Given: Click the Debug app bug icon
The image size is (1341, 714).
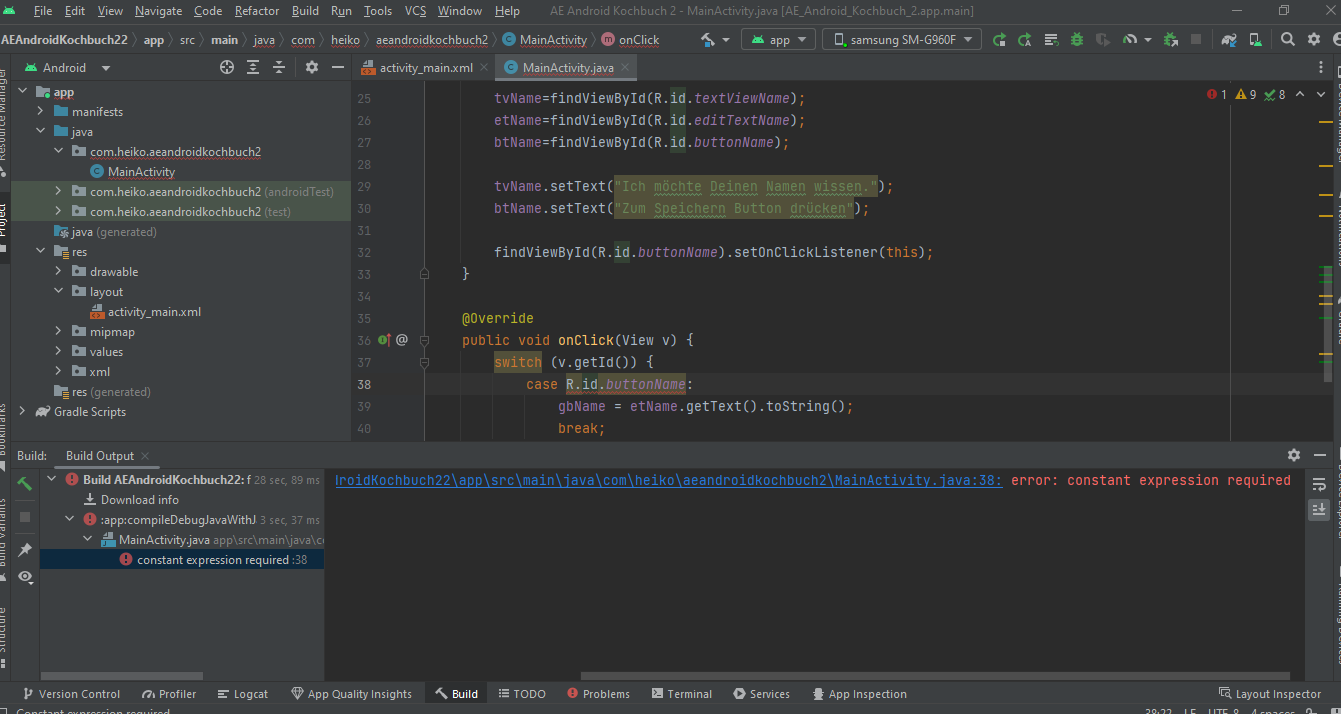Looking at the screenshot, I should [1077, 40].
